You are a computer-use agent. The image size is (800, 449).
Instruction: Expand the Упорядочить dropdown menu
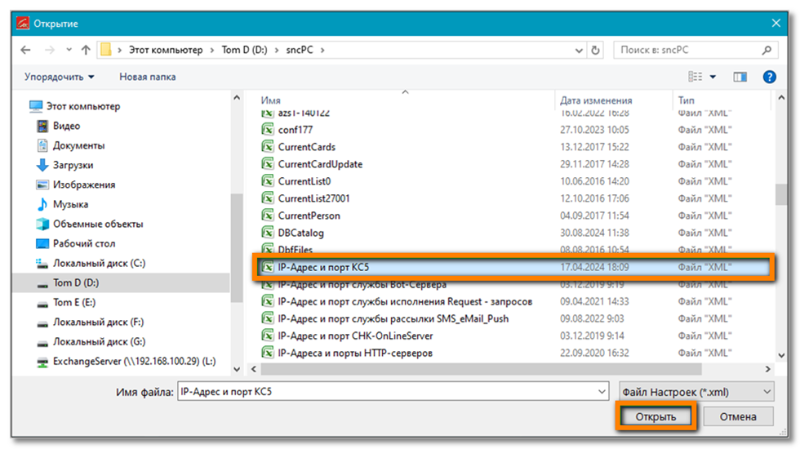(x=60, y=76)
